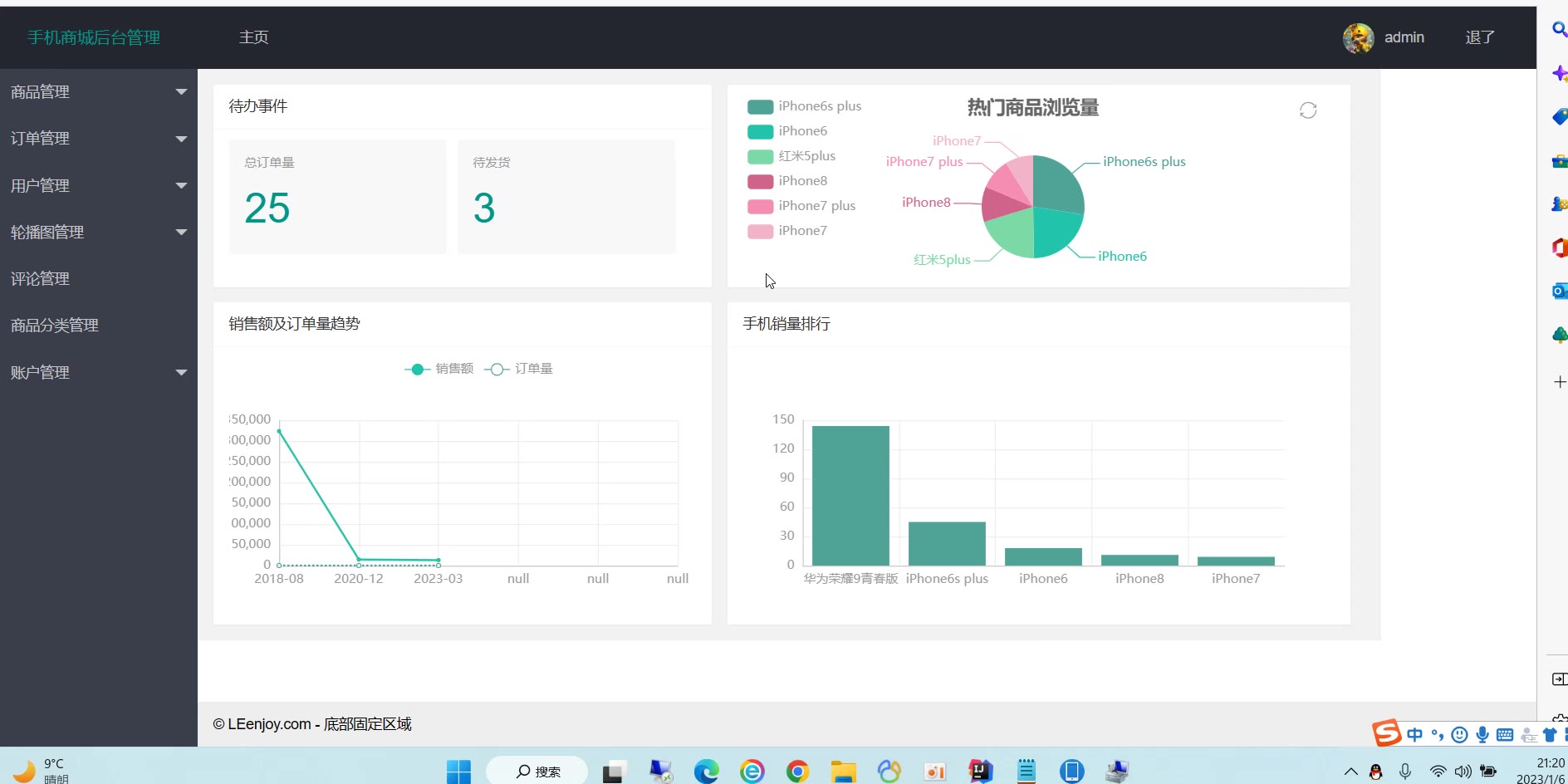Click the speaker volume tray icon
The image size is (1568, 784).
(x=1463, y=772)
